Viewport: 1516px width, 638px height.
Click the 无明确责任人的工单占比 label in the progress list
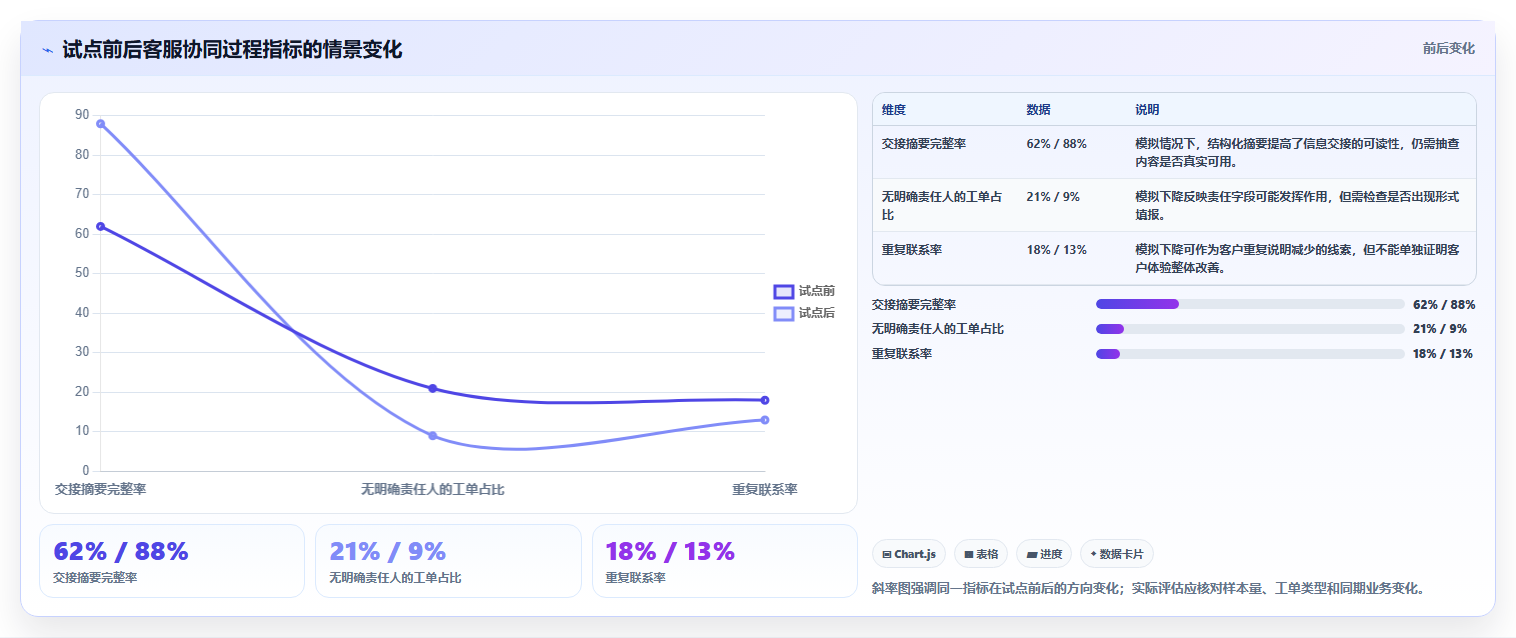click(x=938, y=329)
